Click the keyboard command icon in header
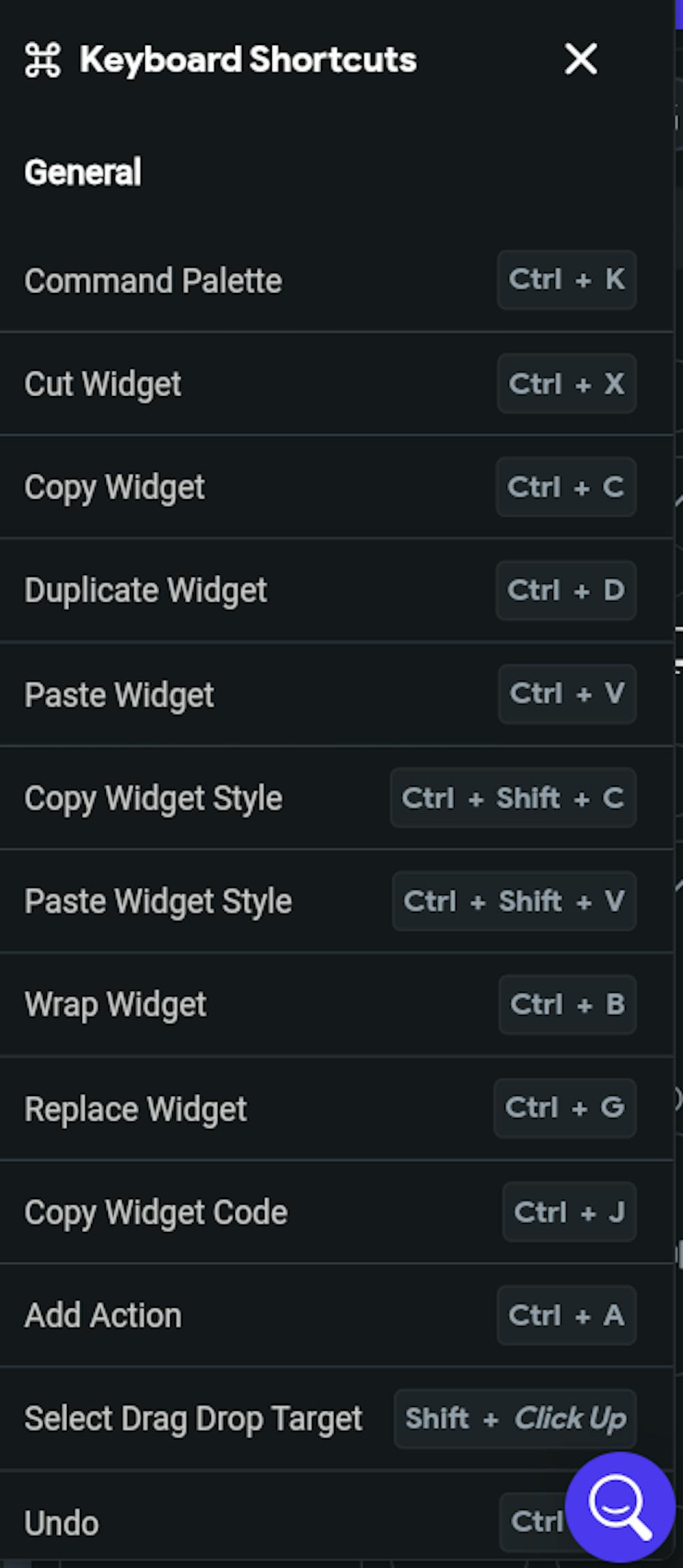The width and height of the screenshot is (683, 1568). click(x=42, y=59)
